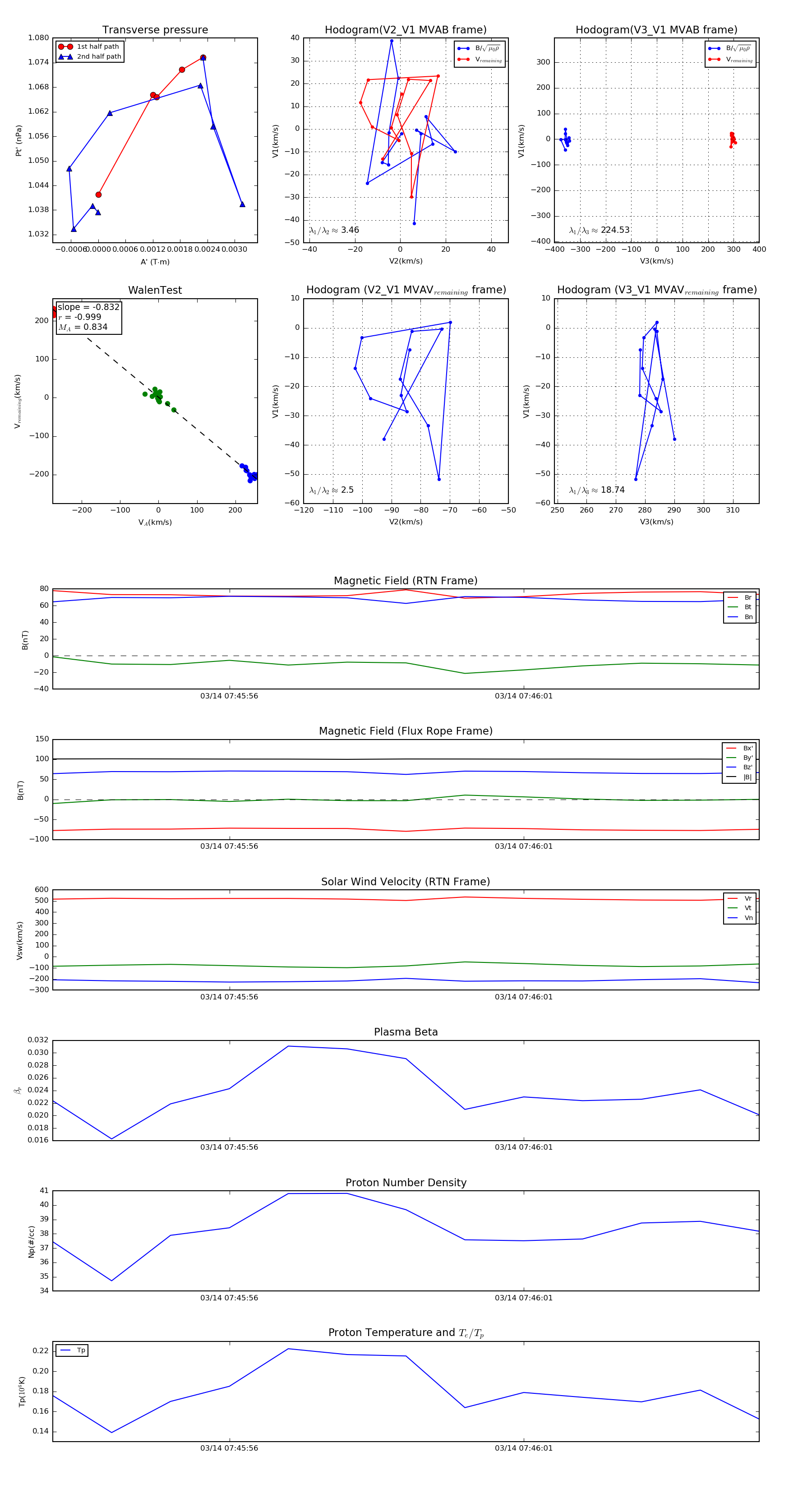Viewport: 812px width, 1489px height.
Task: Click the By' legend entry
Action: [740, 758]
